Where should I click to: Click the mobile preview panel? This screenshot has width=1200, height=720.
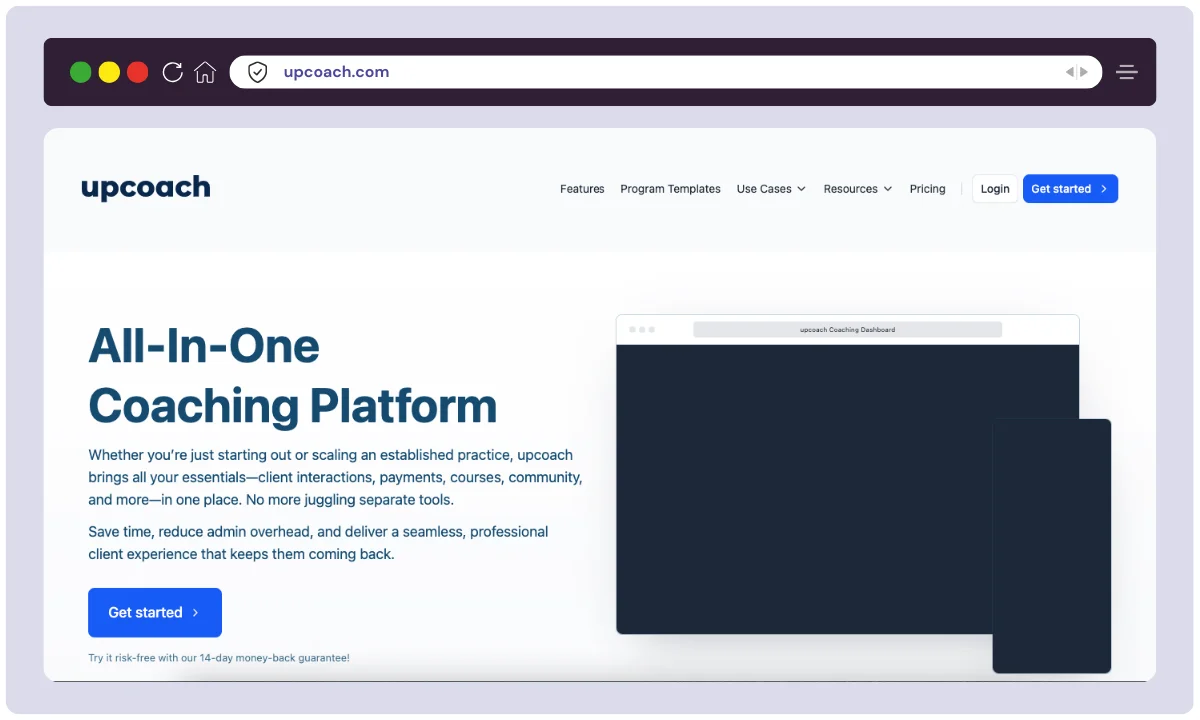click(1052, 546)
